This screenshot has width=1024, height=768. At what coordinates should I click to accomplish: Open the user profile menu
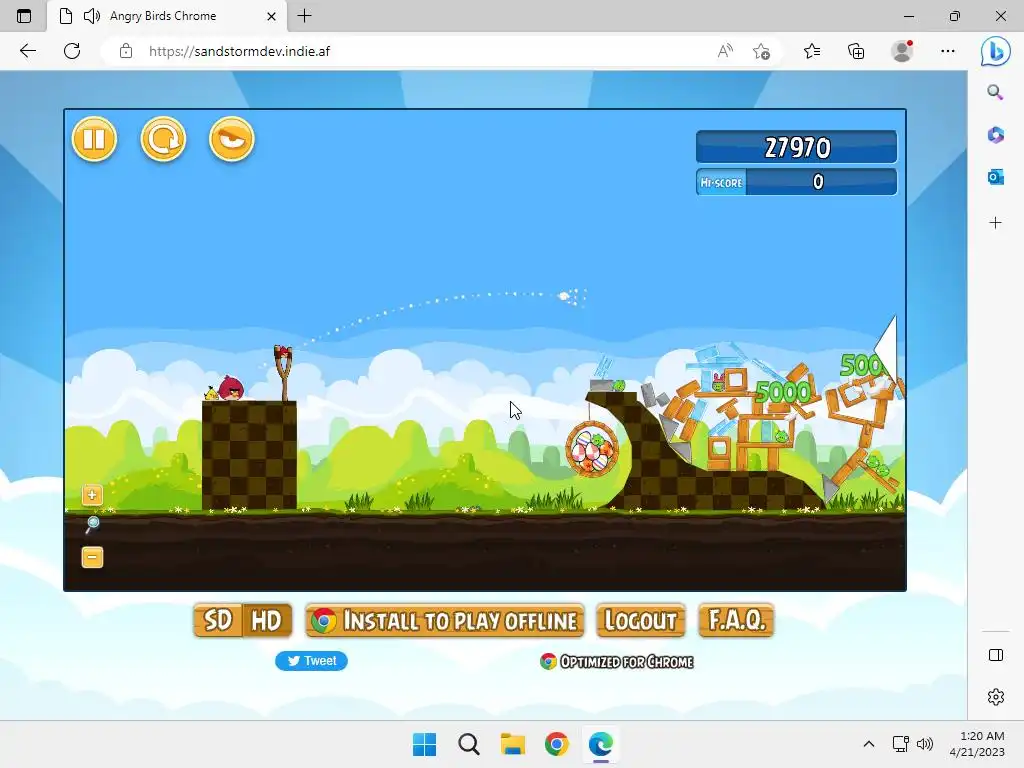click(902, 51)
